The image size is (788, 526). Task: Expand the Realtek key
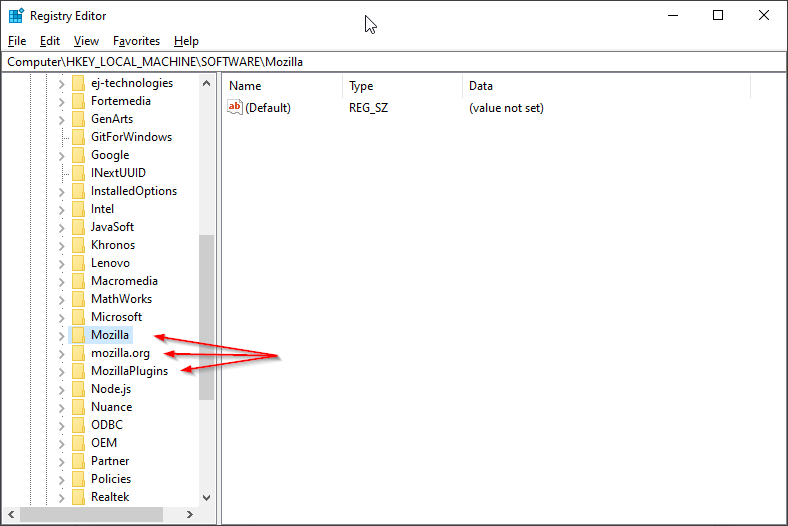click(x=61, y=498)
